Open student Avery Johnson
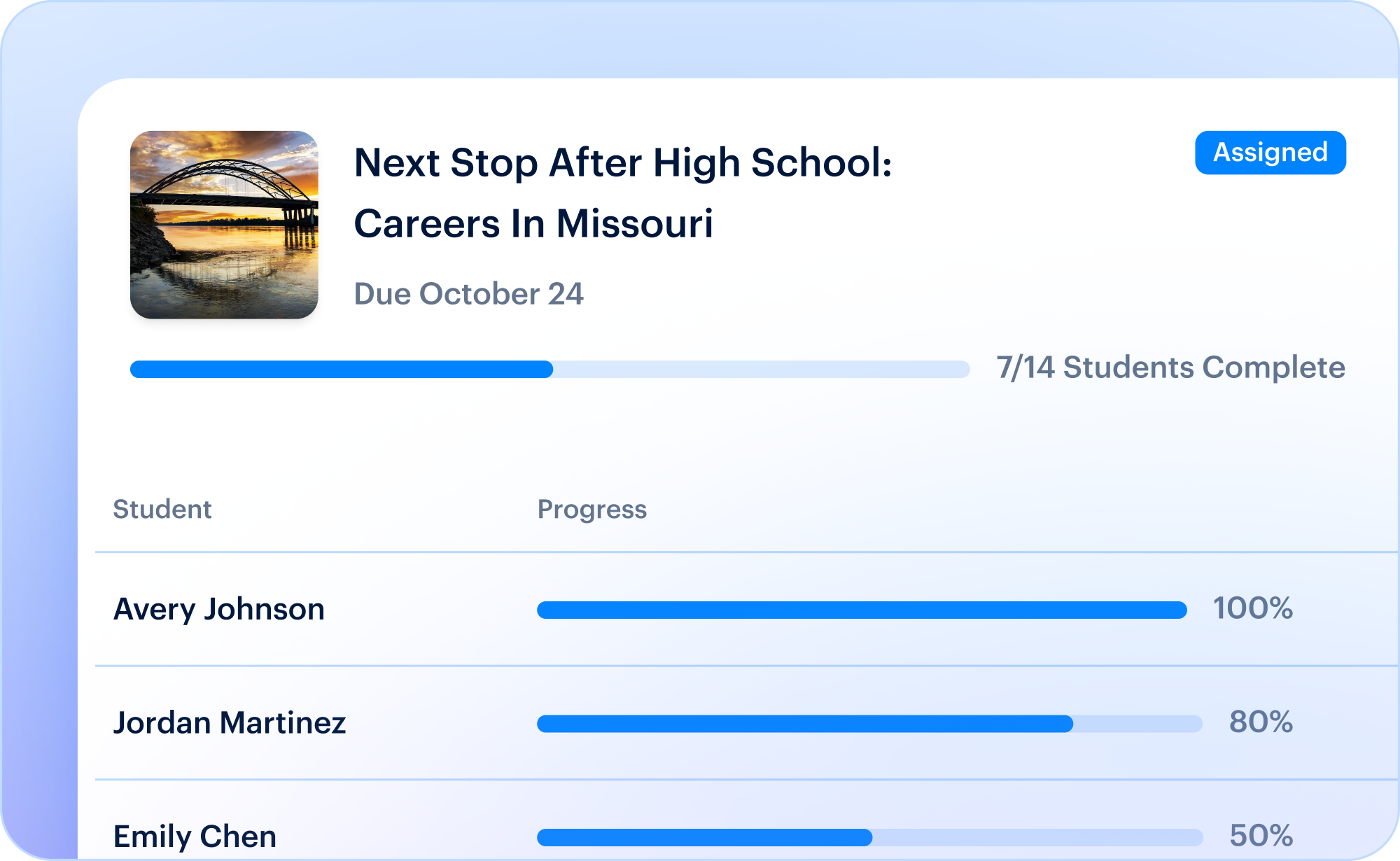 pyautogui.click(x=219, y=609)
